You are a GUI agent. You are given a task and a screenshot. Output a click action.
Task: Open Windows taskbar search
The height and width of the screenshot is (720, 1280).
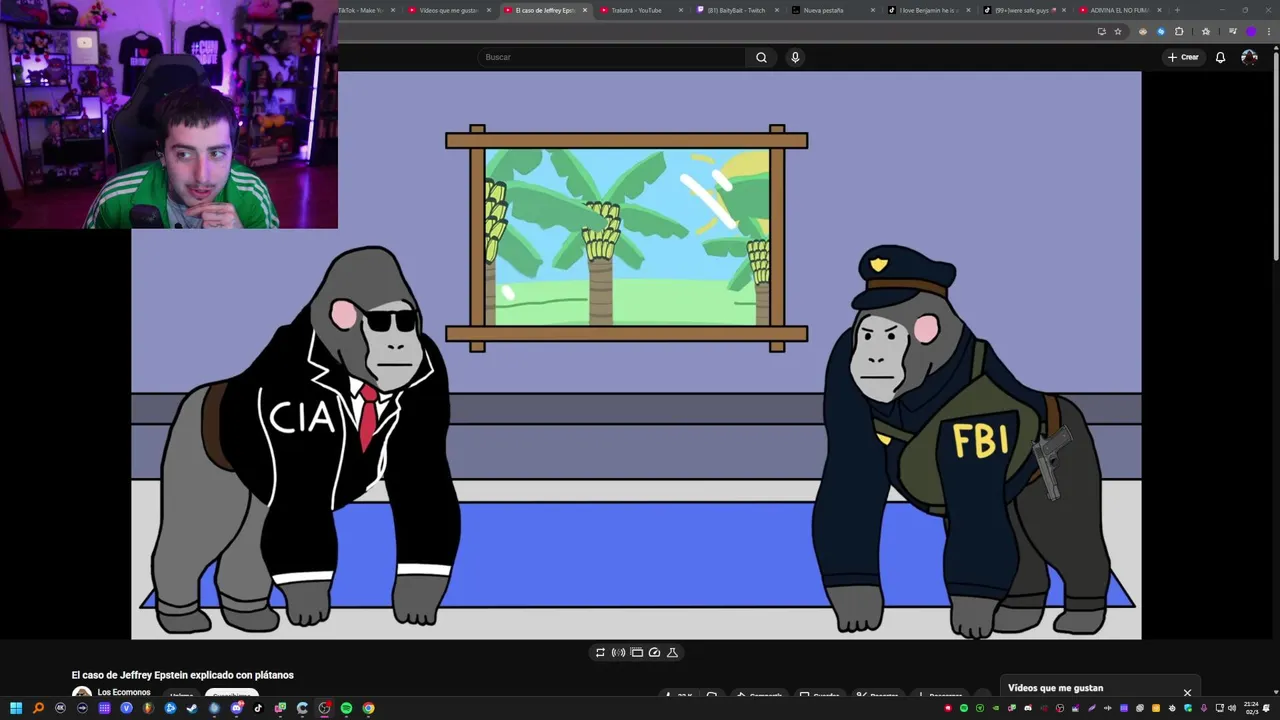pyautogui.click(x=38, y=708)
